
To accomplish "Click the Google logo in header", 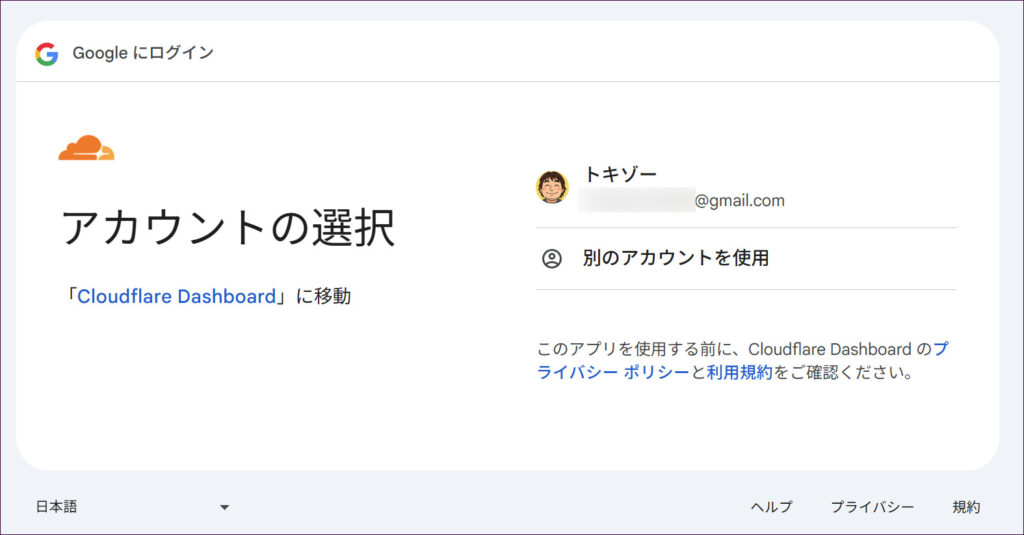I will click(x=46, y=54).
